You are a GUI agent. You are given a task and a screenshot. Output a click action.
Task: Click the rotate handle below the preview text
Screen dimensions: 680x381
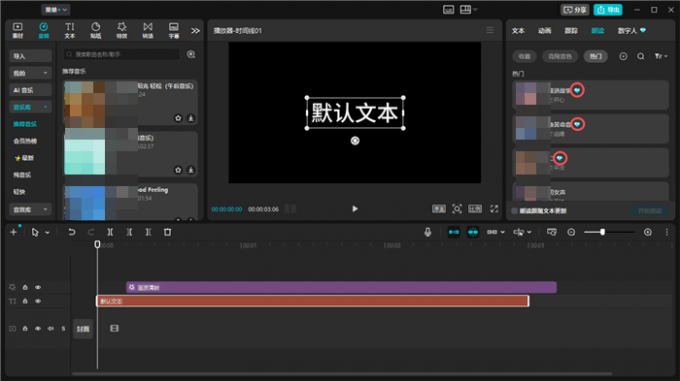pyautogui.click(x=355, y=141)
